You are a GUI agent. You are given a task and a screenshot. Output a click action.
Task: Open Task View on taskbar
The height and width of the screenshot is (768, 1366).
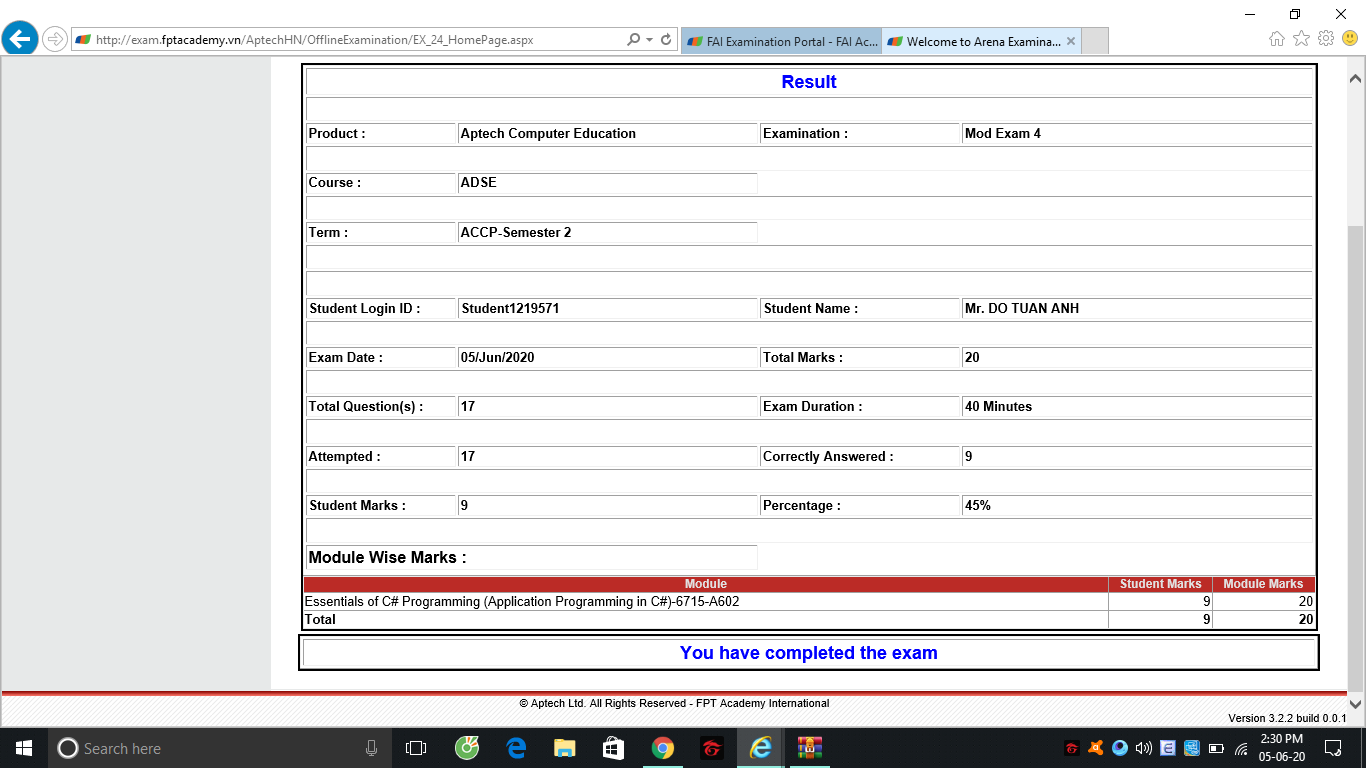(416, 748)
